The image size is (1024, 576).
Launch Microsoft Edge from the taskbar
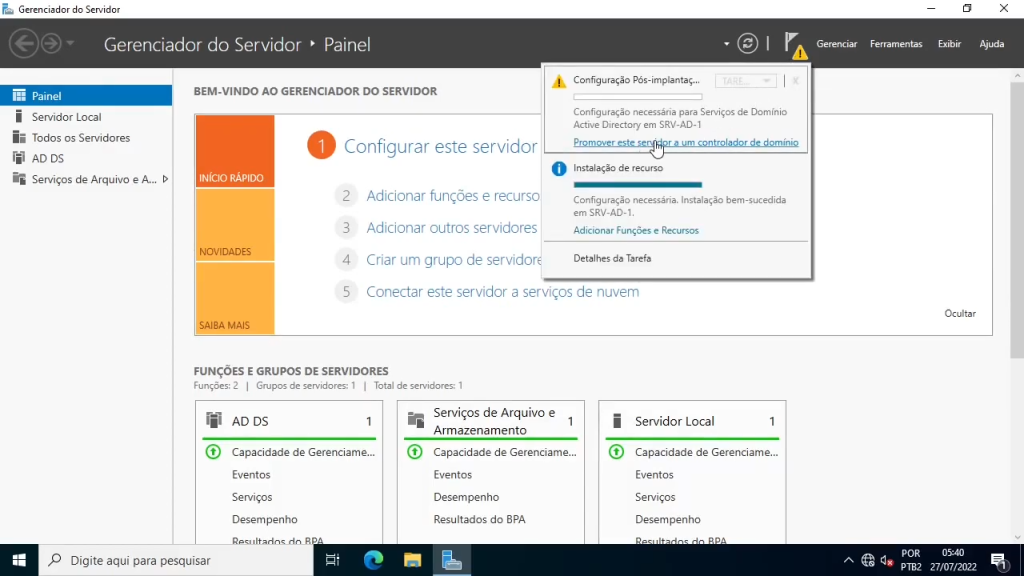coord(373,560)
